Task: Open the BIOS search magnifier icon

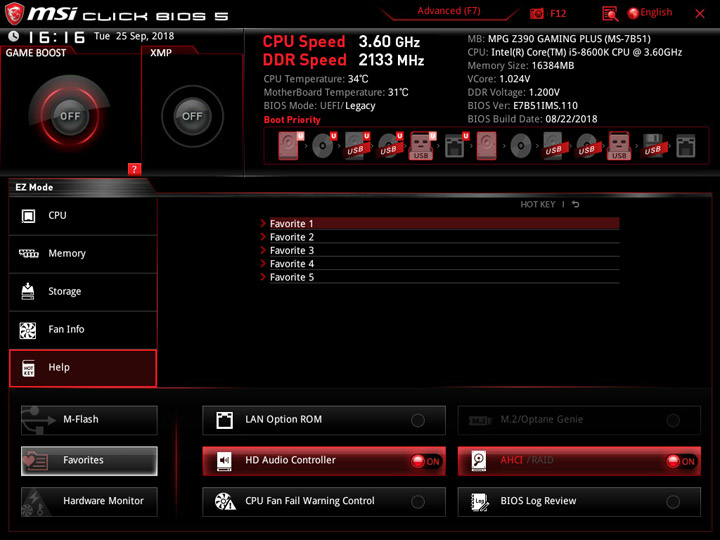Action: pyautogui.click(x=610, y=14)
